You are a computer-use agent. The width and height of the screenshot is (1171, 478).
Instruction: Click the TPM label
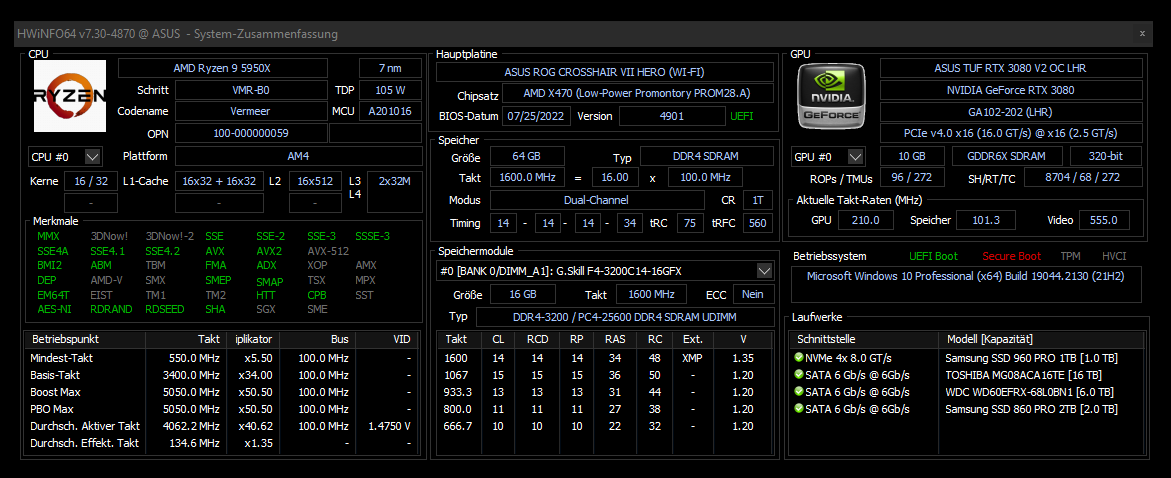click(1070, 256)
